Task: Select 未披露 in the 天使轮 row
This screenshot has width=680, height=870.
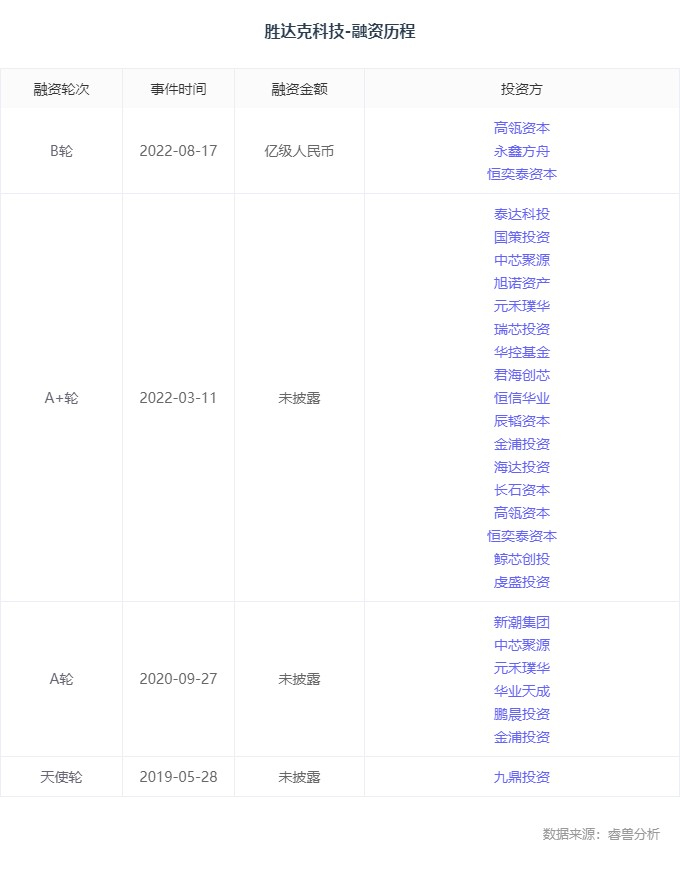Action: (x=299, y=777)
